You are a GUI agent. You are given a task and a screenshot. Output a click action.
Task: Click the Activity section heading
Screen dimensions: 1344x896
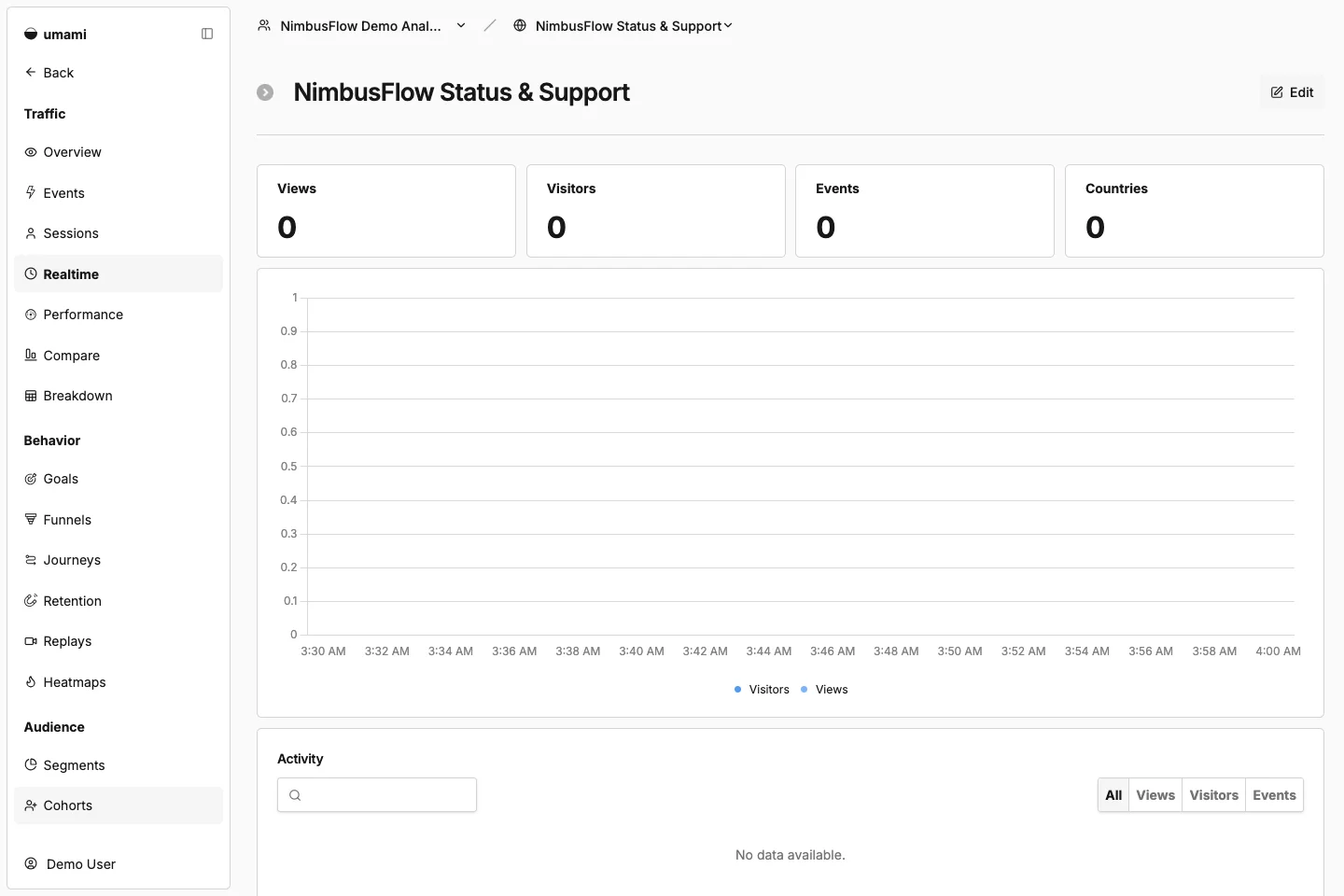click(x=300, y=759)
